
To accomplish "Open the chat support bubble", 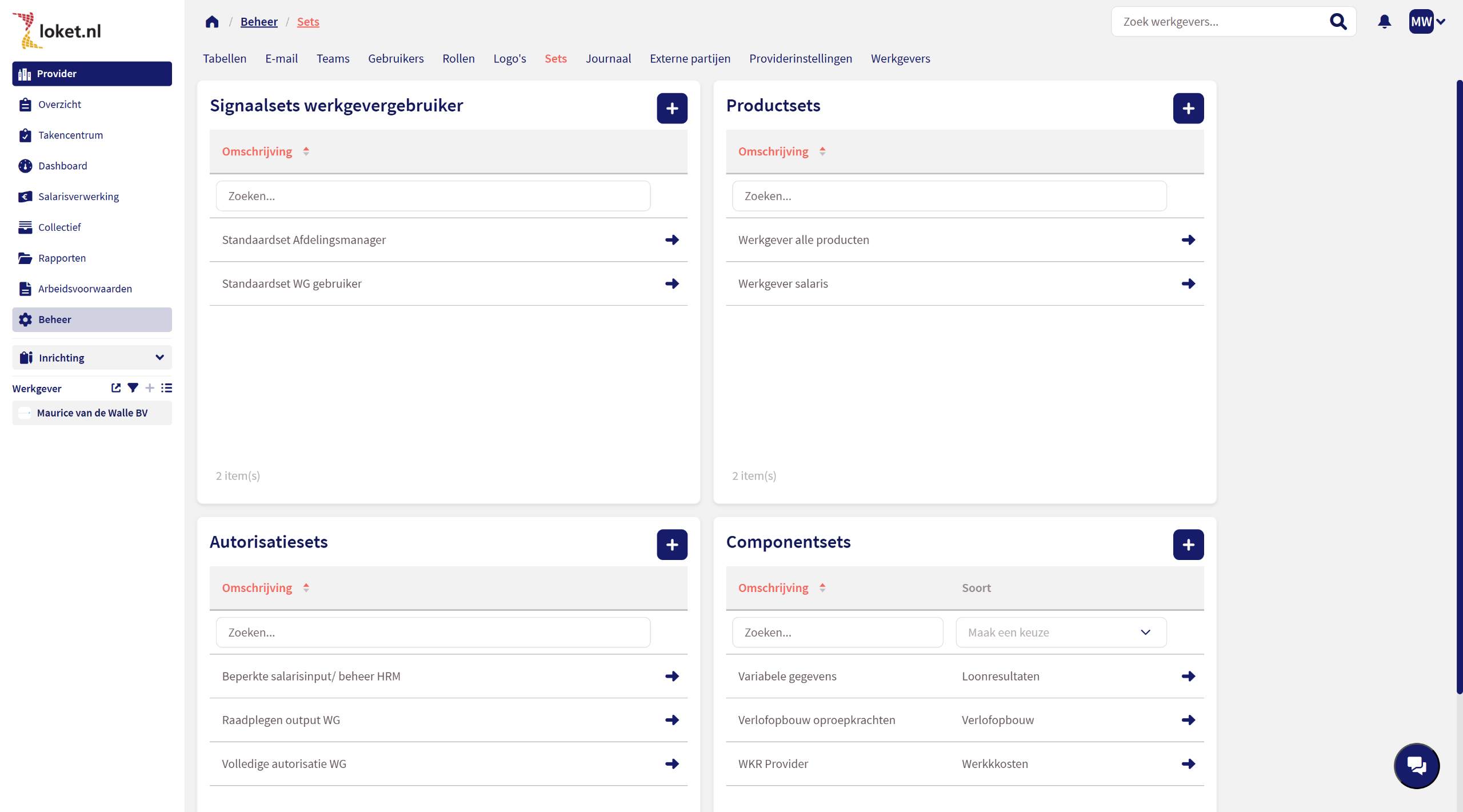I will click(x=1416, y=765).
